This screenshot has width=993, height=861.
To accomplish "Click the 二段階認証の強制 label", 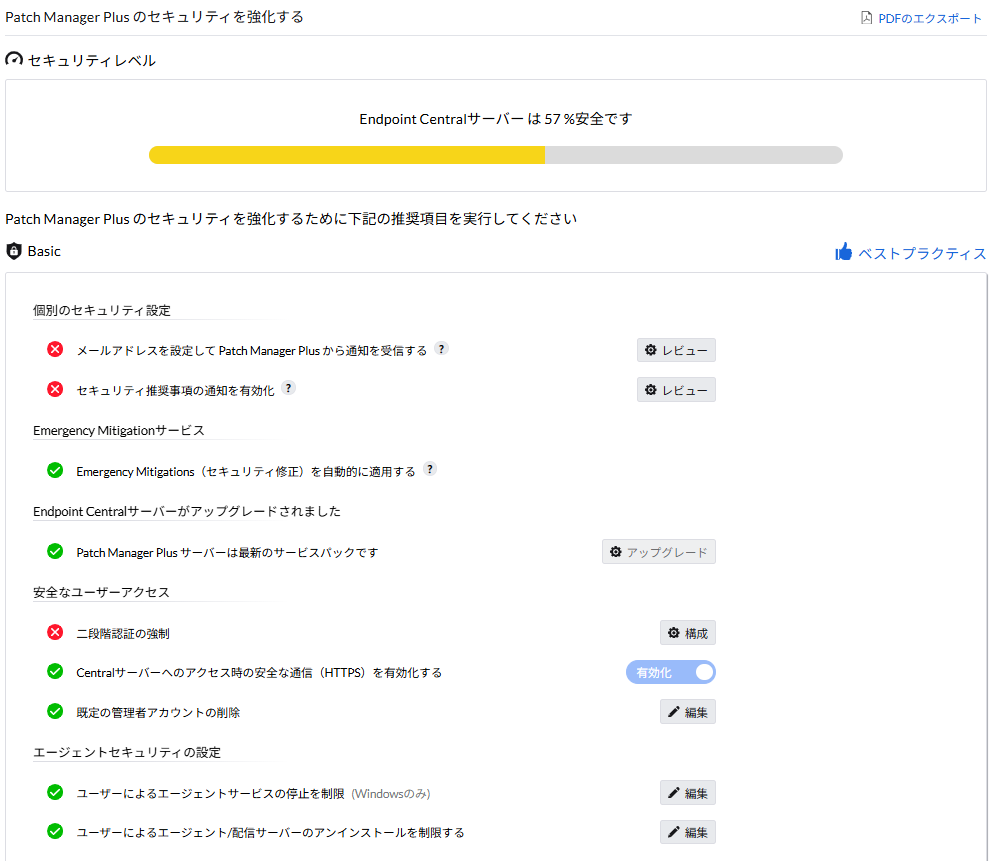I will pos(123,634).
